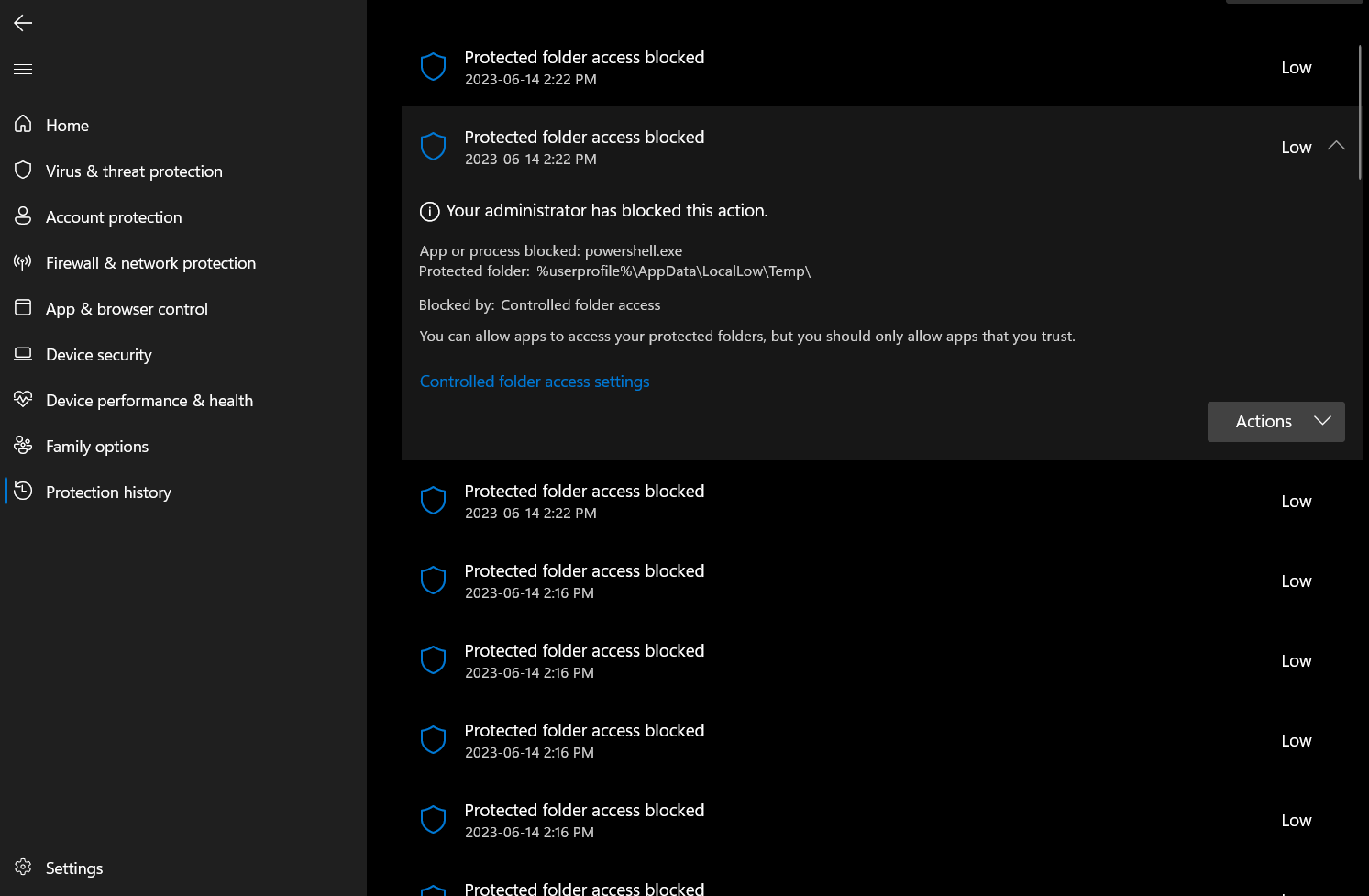Click the Account protection person icon
The image size is (1369, 896).
pyautogui.click(x=23, y=216)
